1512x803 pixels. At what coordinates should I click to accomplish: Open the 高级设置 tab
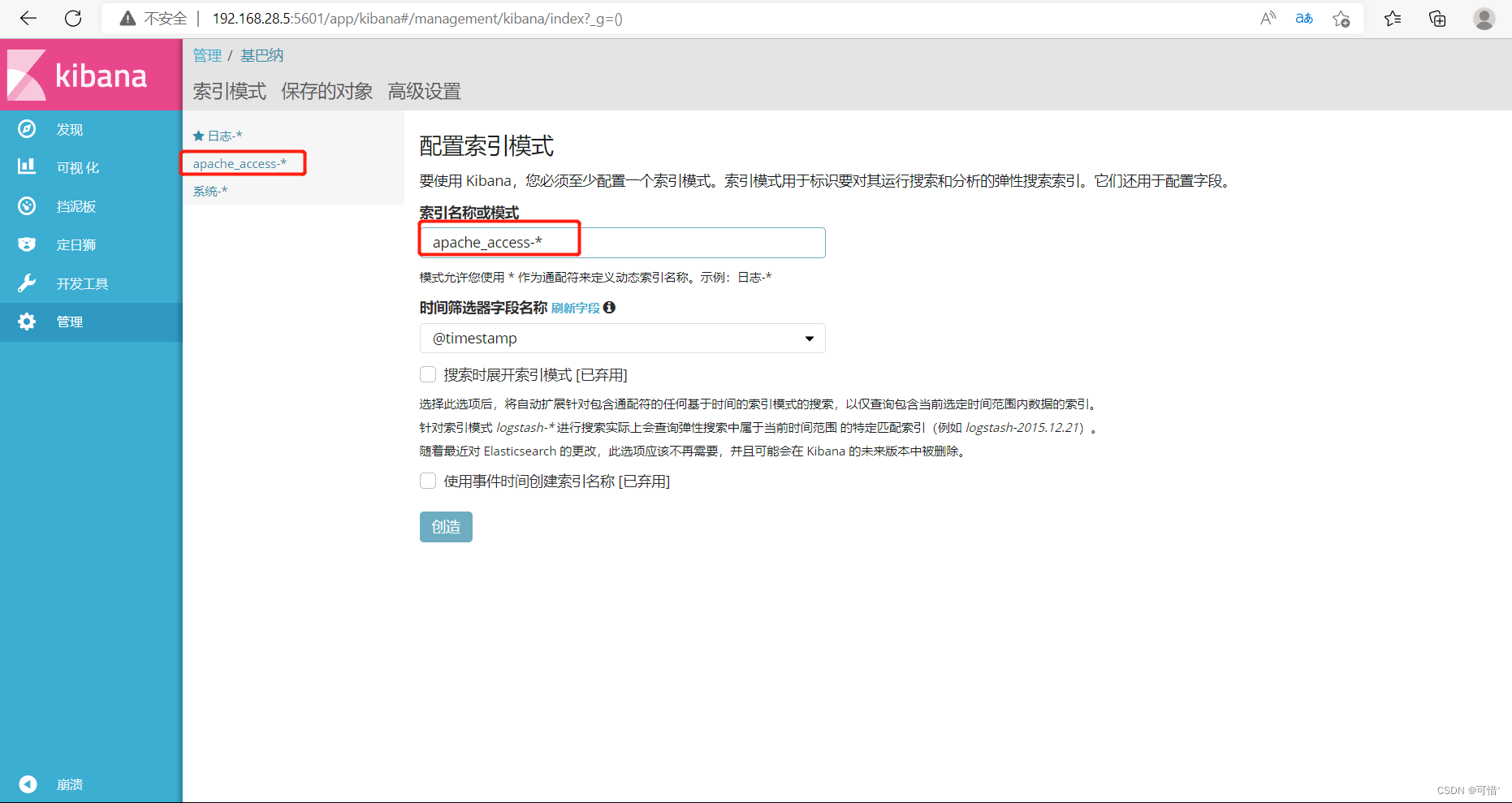click(424, 91)
